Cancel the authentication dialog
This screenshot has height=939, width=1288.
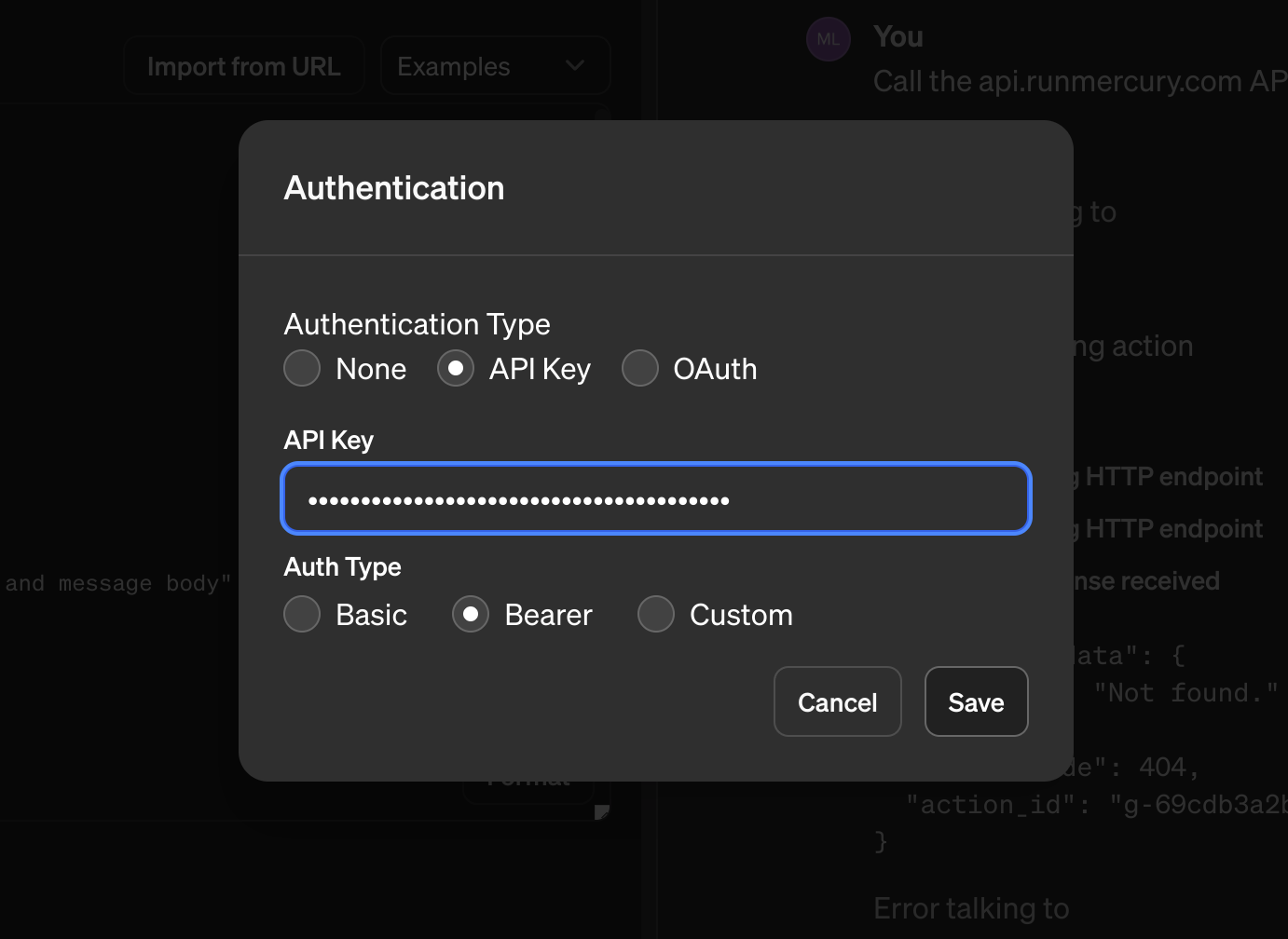[x=837, y=701]
